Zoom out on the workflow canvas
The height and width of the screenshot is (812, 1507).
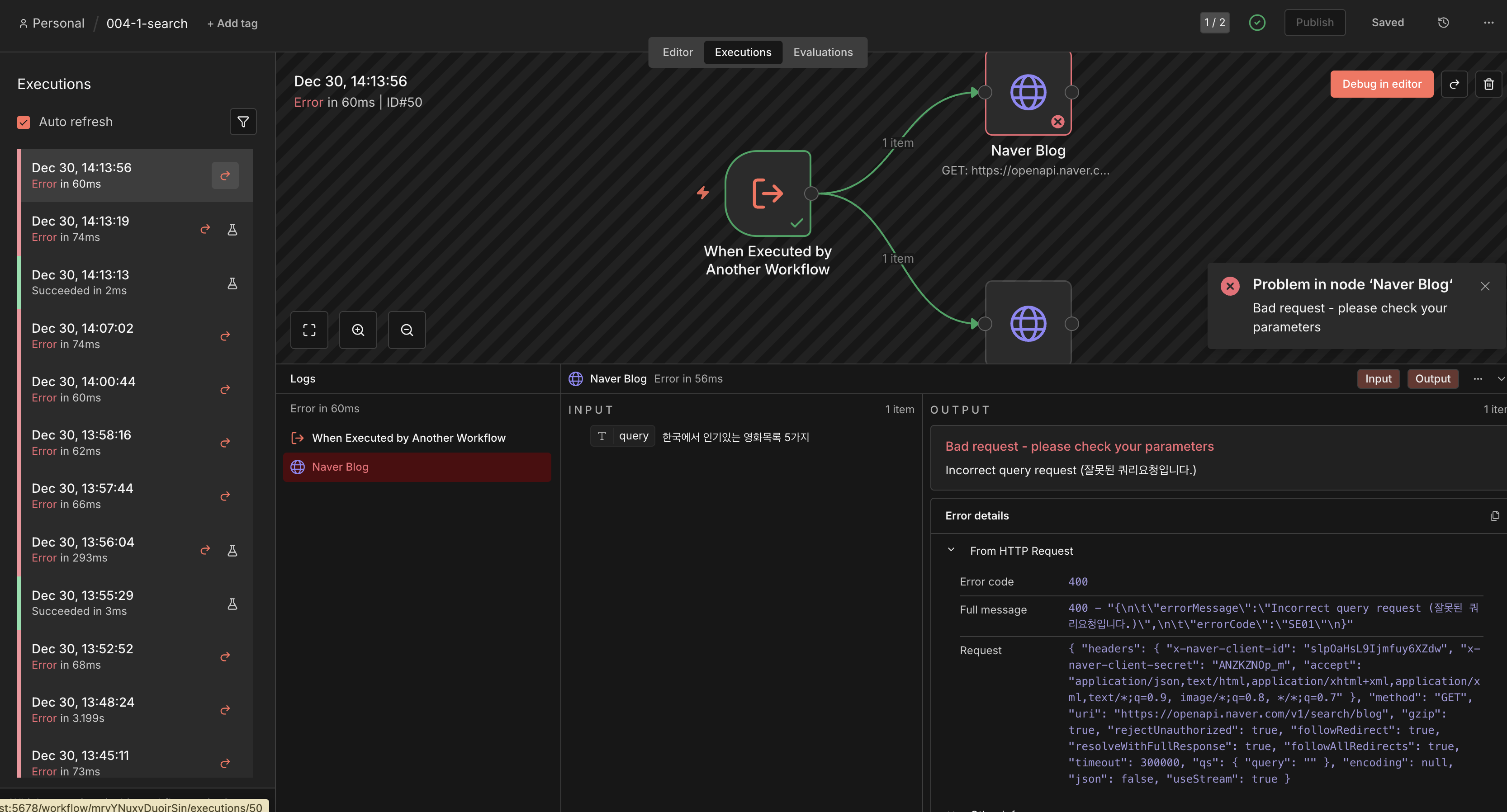coord(407,330)
